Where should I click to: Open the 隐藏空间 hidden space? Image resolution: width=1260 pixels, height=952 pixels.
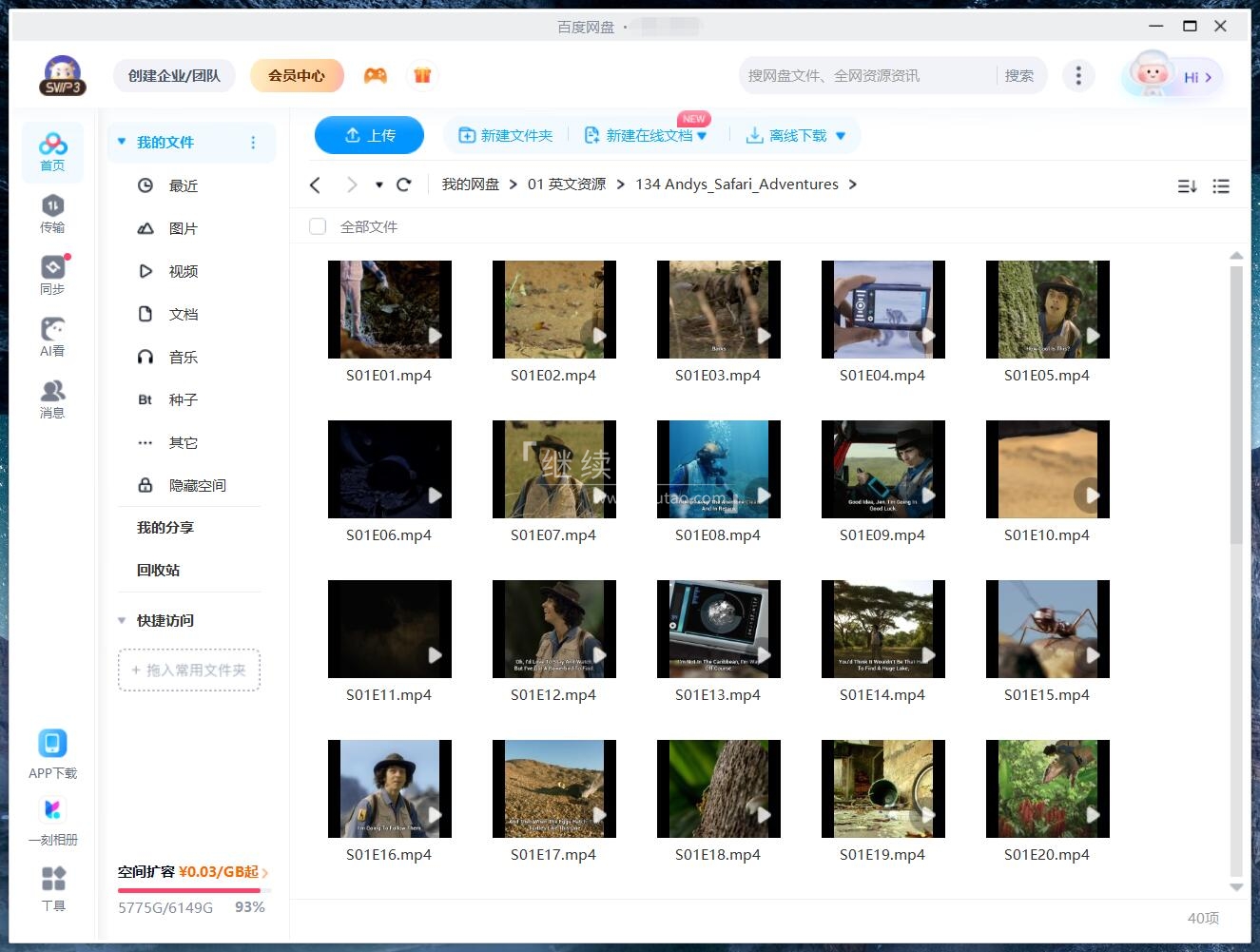(x=198, y=485)
